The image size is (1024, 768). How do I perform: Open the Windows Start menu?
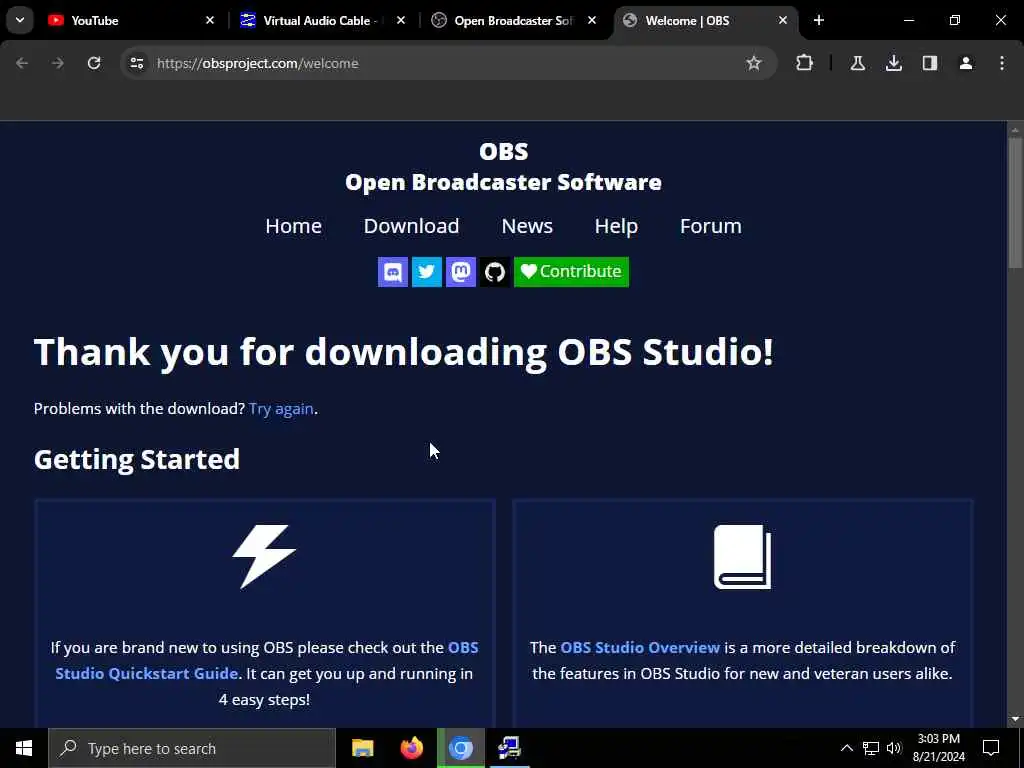24,748
